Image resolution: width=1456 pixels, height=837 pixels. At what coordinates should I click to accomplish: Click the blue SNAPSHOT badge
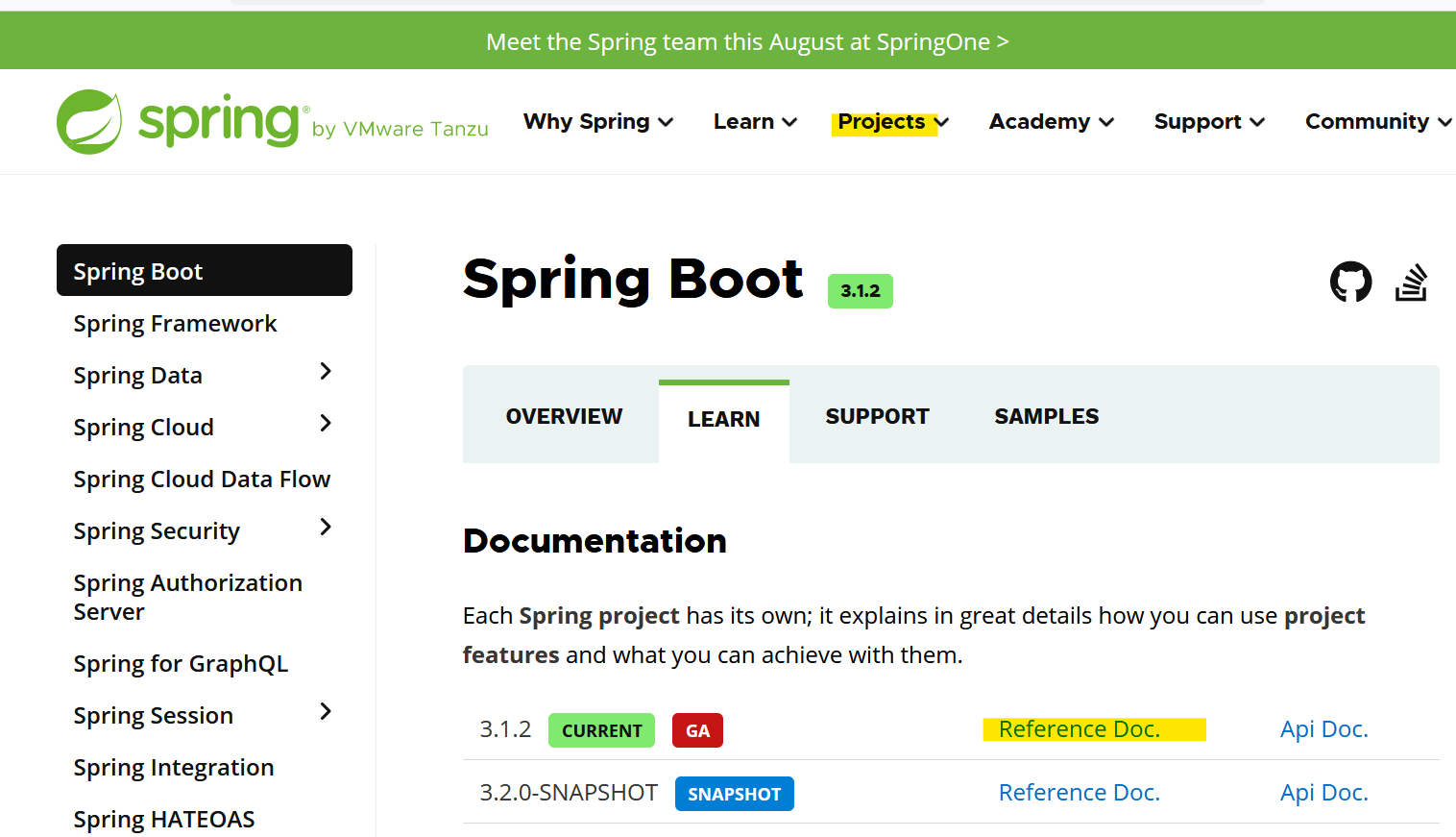tap(735, 794)
